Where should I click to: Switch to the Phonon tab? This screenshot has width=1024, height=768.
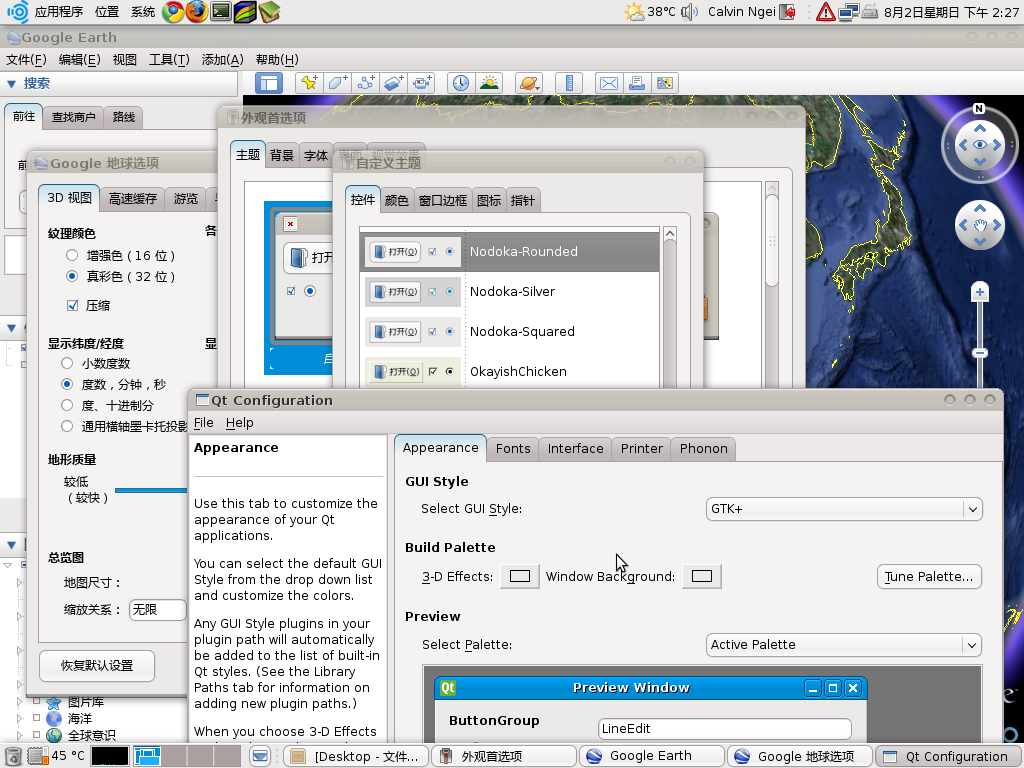coord(703,449)
